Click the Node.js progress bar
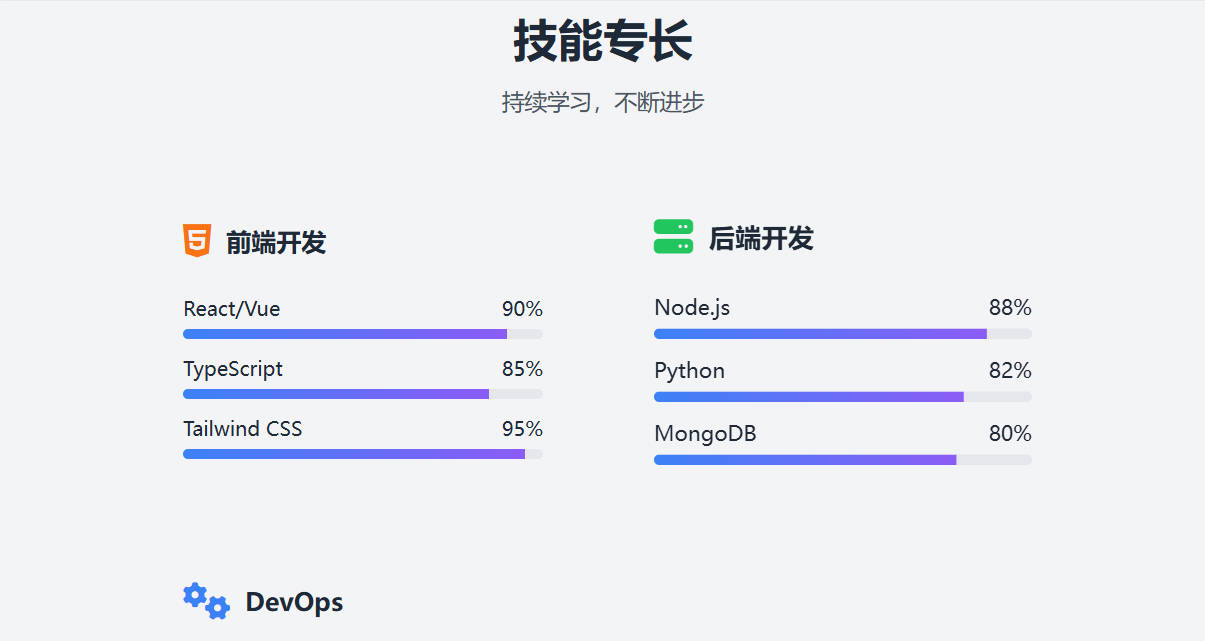The height and width of the screenshot is (641, 1205). click(x=843, y=334)
